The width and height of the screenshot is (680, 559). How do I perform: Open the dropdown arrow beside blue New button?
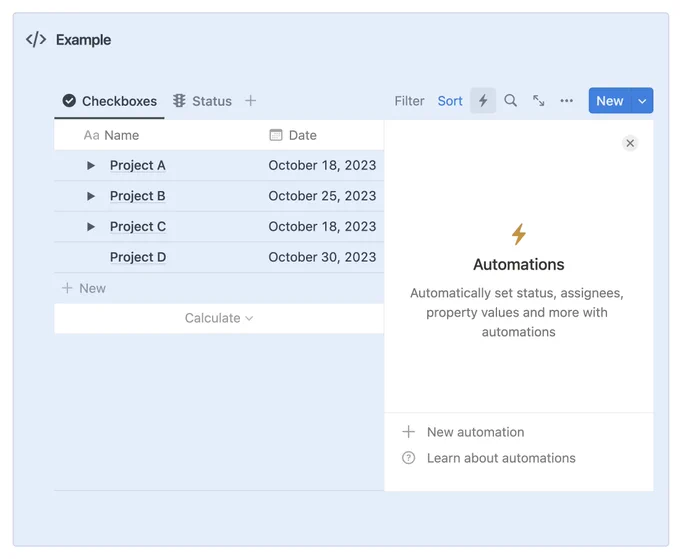tap(642, 101)
